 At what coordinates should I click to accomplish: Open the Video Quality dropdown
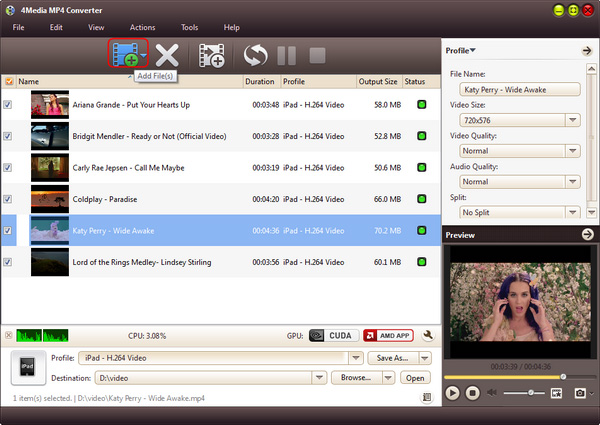572,151
